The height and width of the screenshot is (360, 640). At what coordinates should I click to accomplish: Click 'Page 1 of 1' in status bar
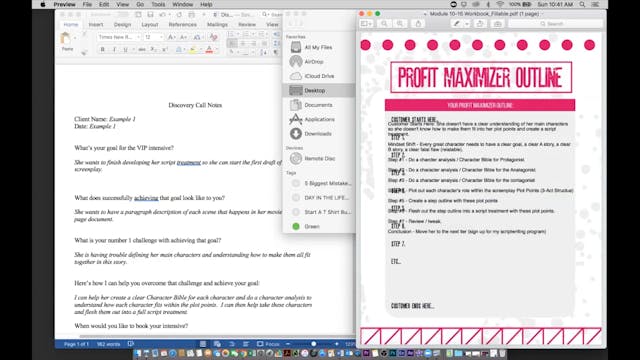tap(76, 344)
